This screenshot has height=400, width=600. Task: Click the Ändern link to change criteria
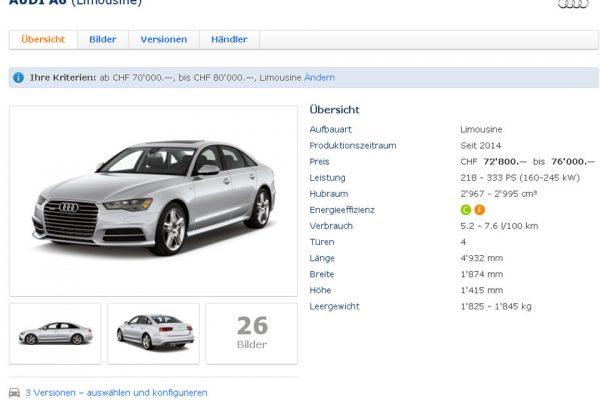tap(319, 78)
